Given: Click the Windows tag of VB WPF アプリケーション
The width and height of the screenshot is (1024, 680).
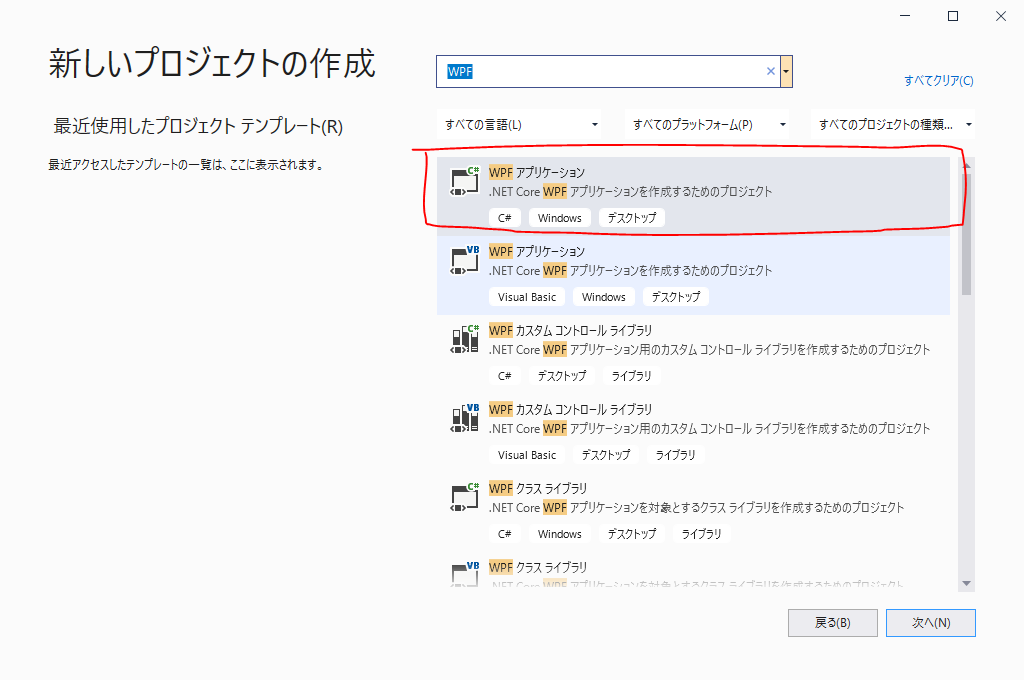Looking at the screenshot, I should click(603, 297).
